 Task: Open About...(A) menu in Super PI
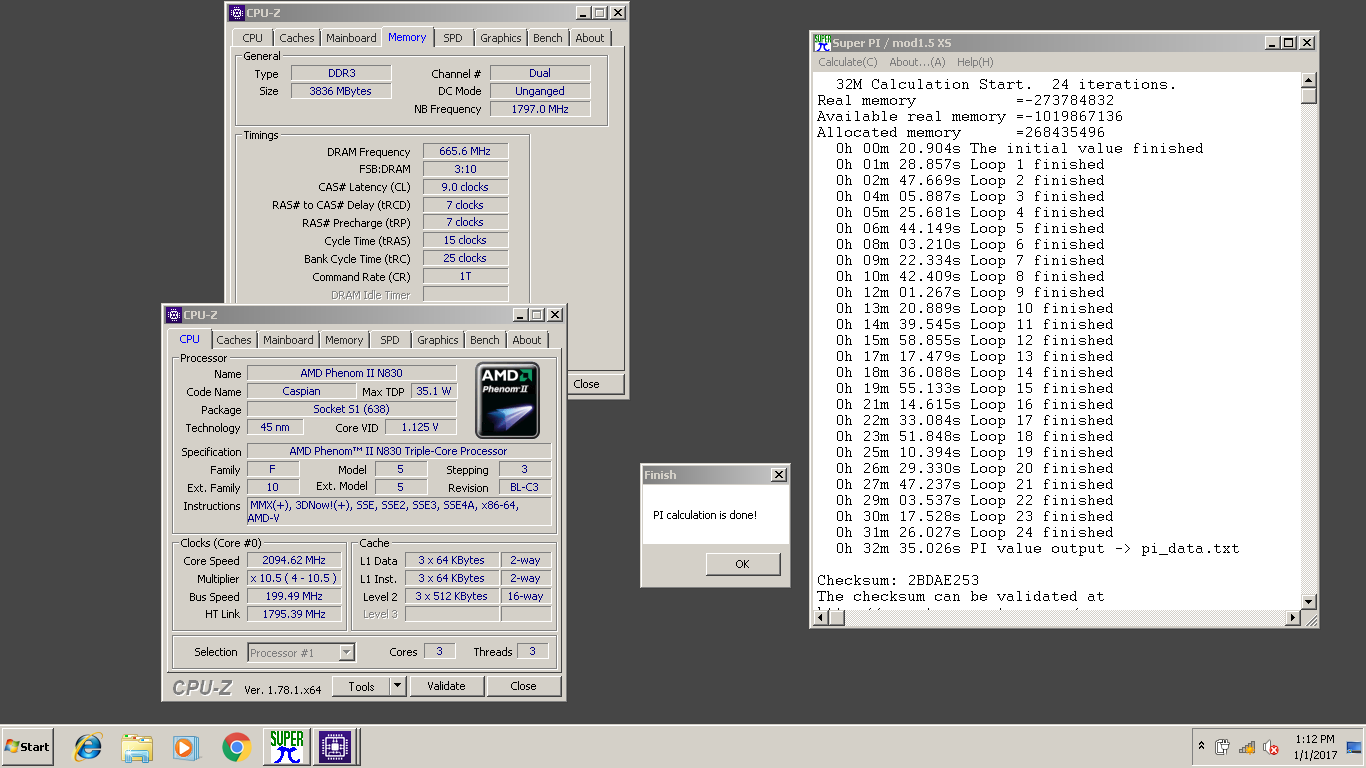917,62
